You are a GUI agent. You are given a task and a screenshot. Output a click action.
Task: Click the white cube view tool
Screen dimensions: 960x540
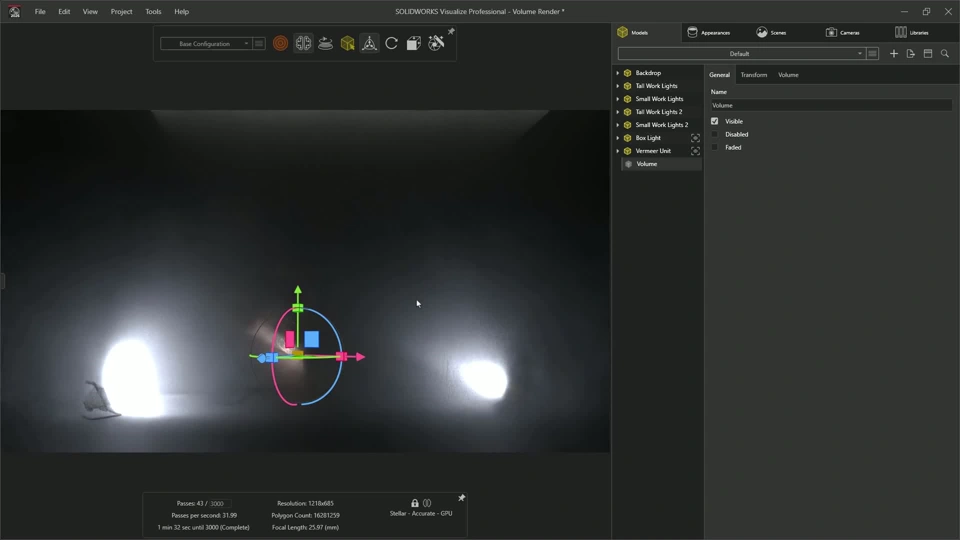tap(414, 43)
